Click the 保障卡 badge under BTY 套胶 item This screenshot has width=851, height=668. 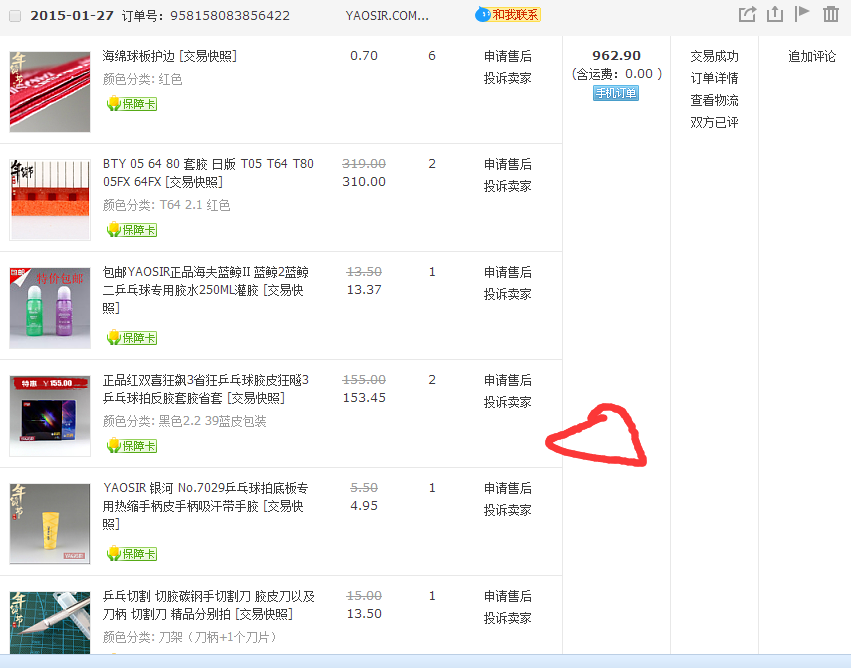[x=132, y=230]
